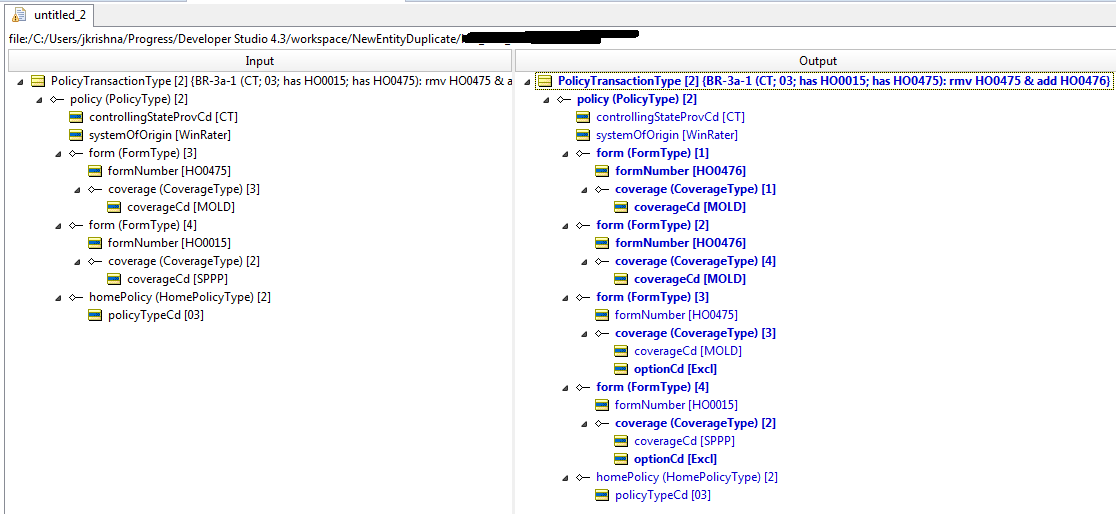Click coverageCd [MOLD] attribute icon in Input panel
This screenshot has width=1116, height=514.
coord(115,207)
